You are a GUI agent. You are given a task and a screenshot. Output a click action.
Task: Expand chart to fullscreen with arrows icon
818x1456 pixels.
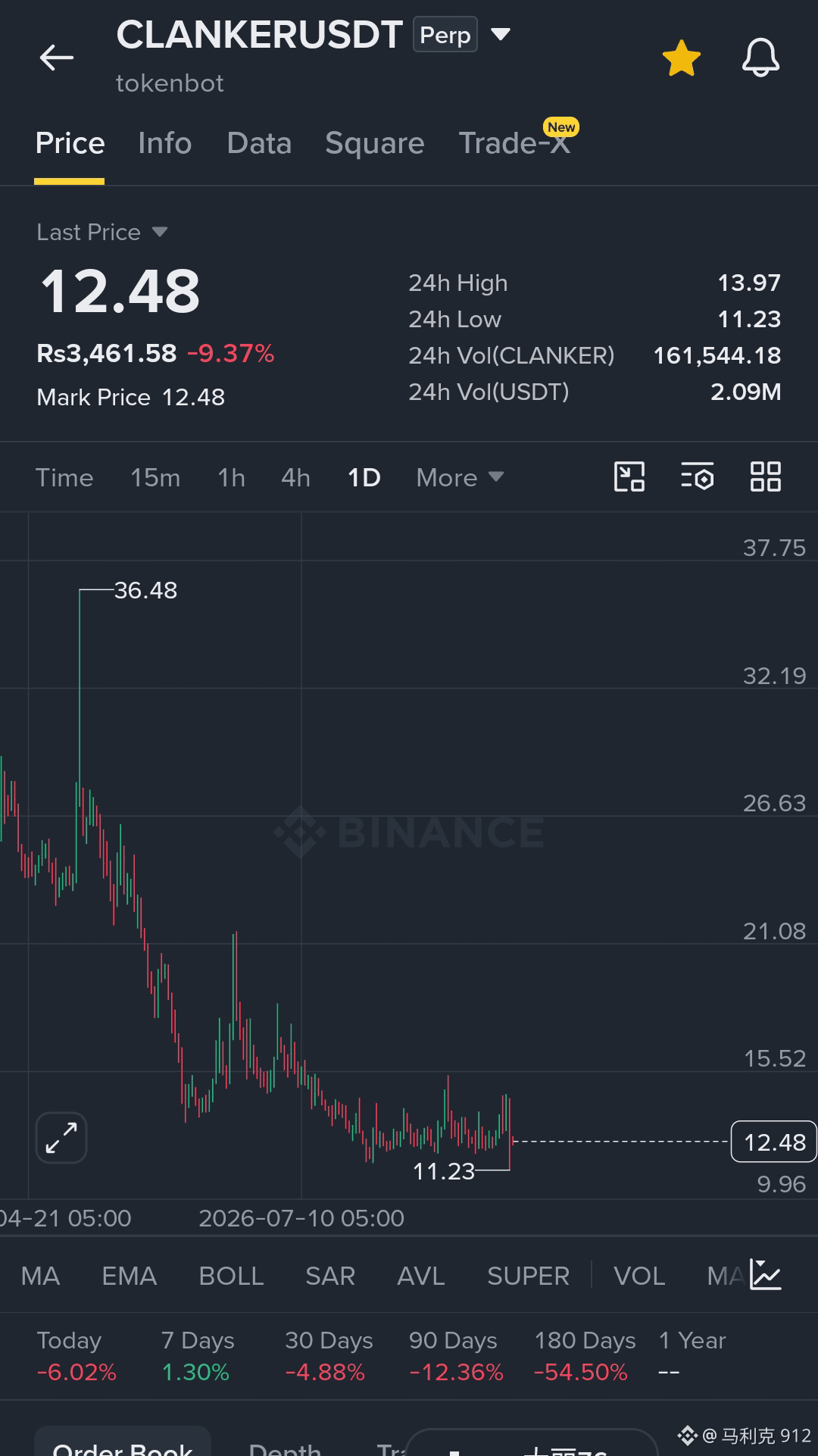61,1138
